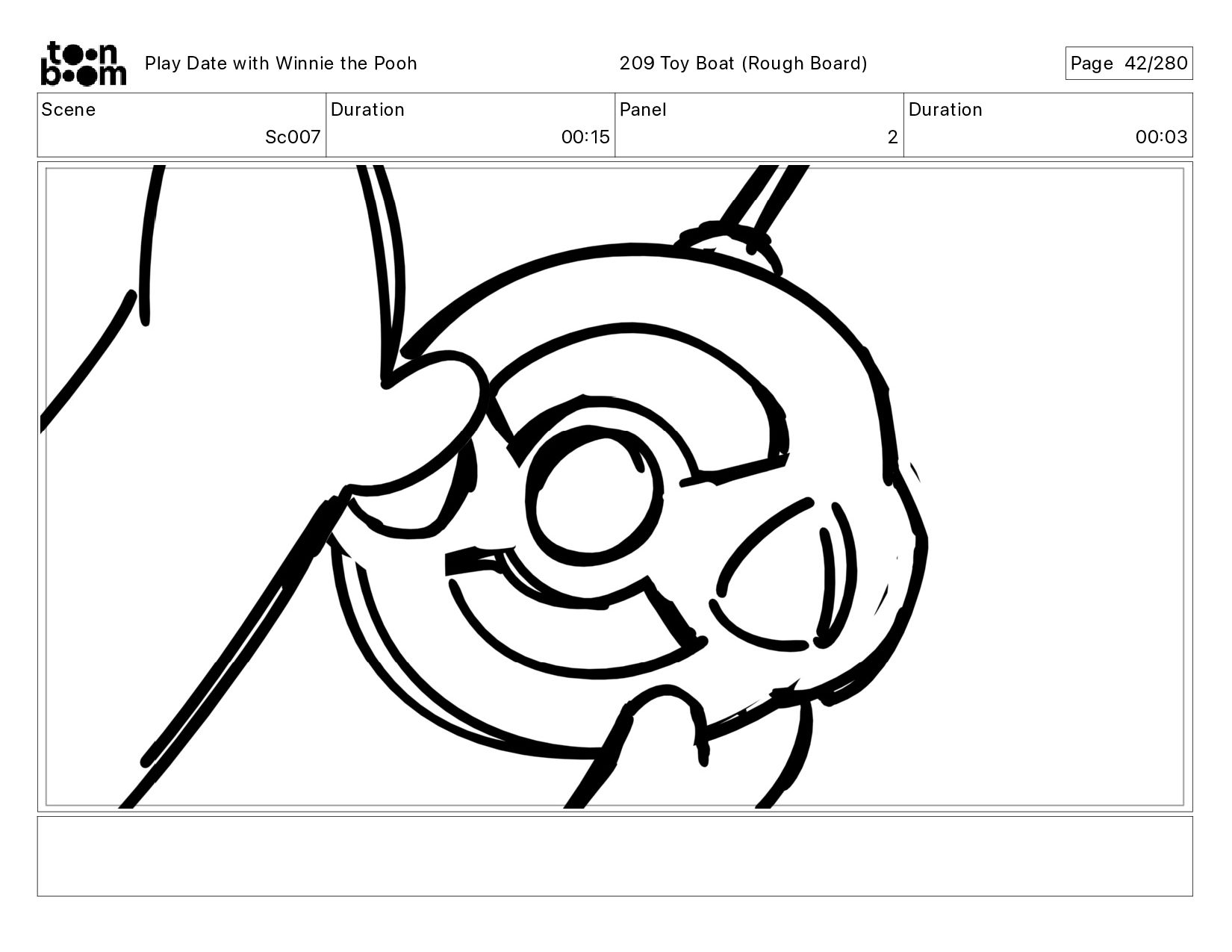Image resolution: width=1232 pixels, height=952 pixels.
Task: Click the storyboard panel drawing
Action: (615, 487)
